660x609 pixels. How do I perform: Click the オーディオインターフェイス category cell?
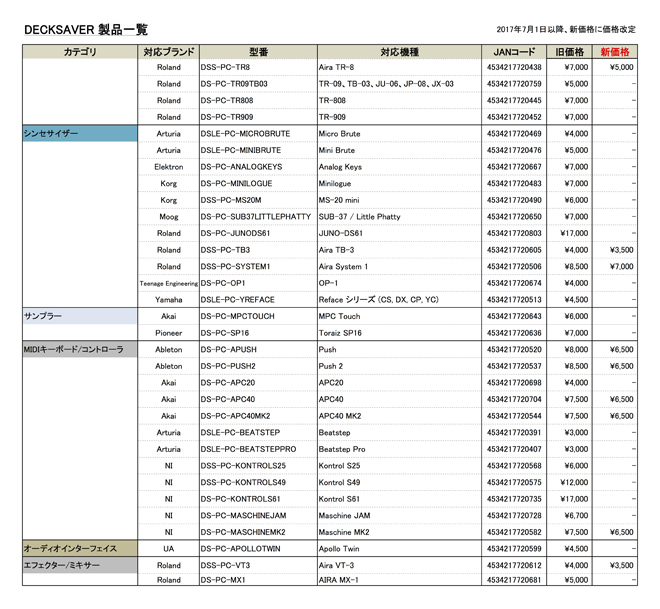click(x=80, y=548)
